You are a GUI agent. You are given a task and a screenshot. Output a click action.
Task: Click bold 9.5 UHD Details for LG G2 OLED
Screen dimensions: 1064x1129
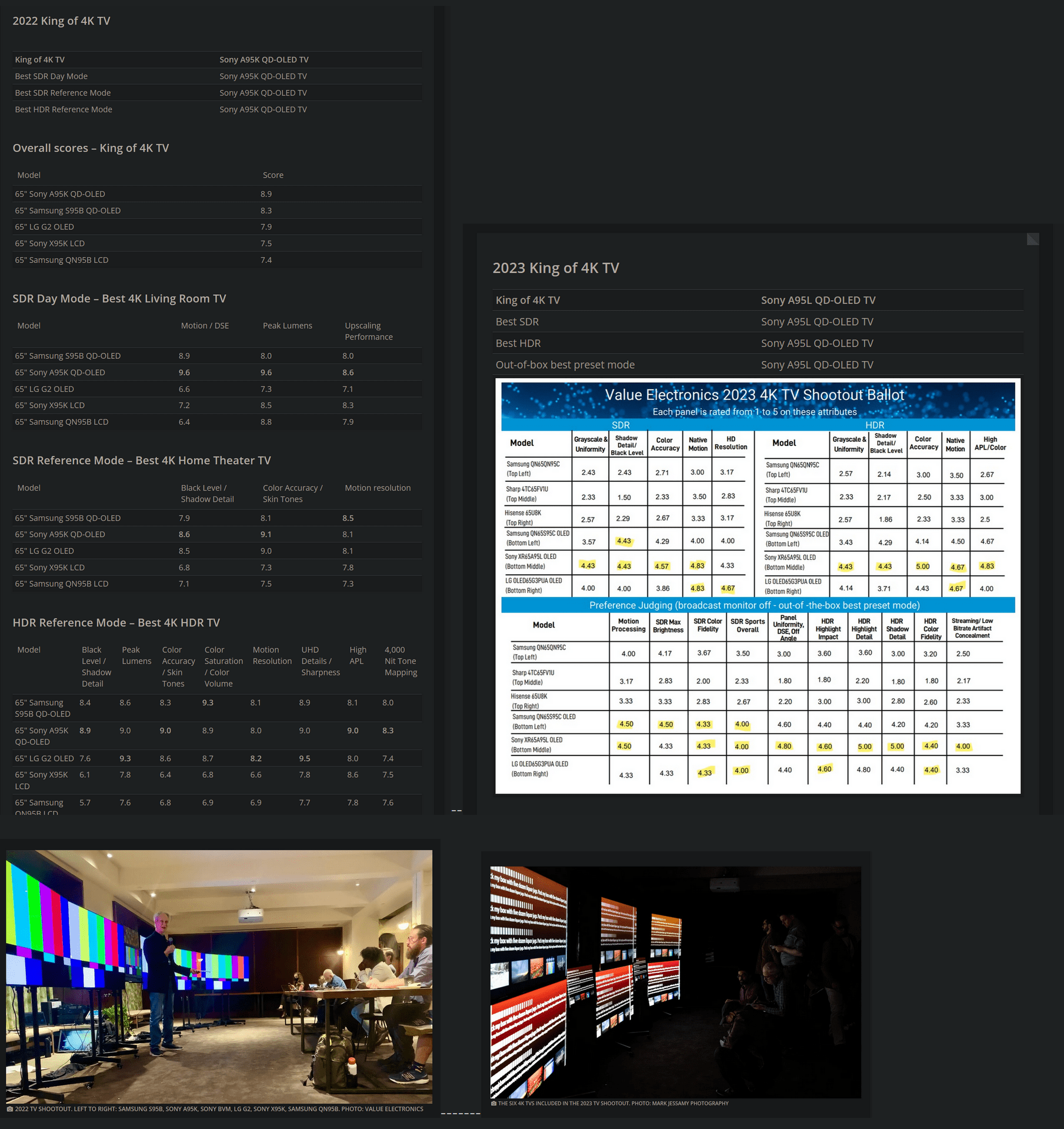pyautogui.click(x=305, y=759)
